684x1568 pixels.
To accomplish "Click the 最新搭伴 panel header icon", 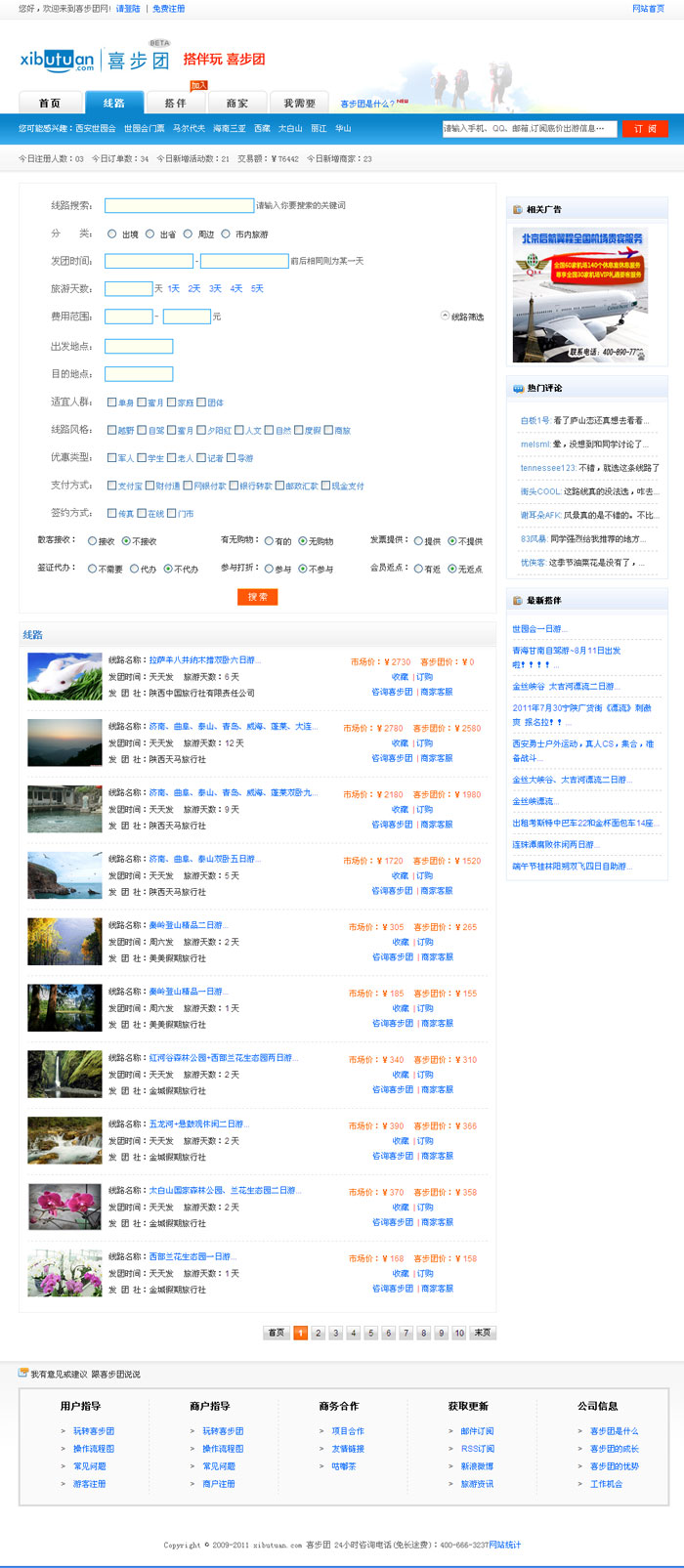I will pos(517,600).
